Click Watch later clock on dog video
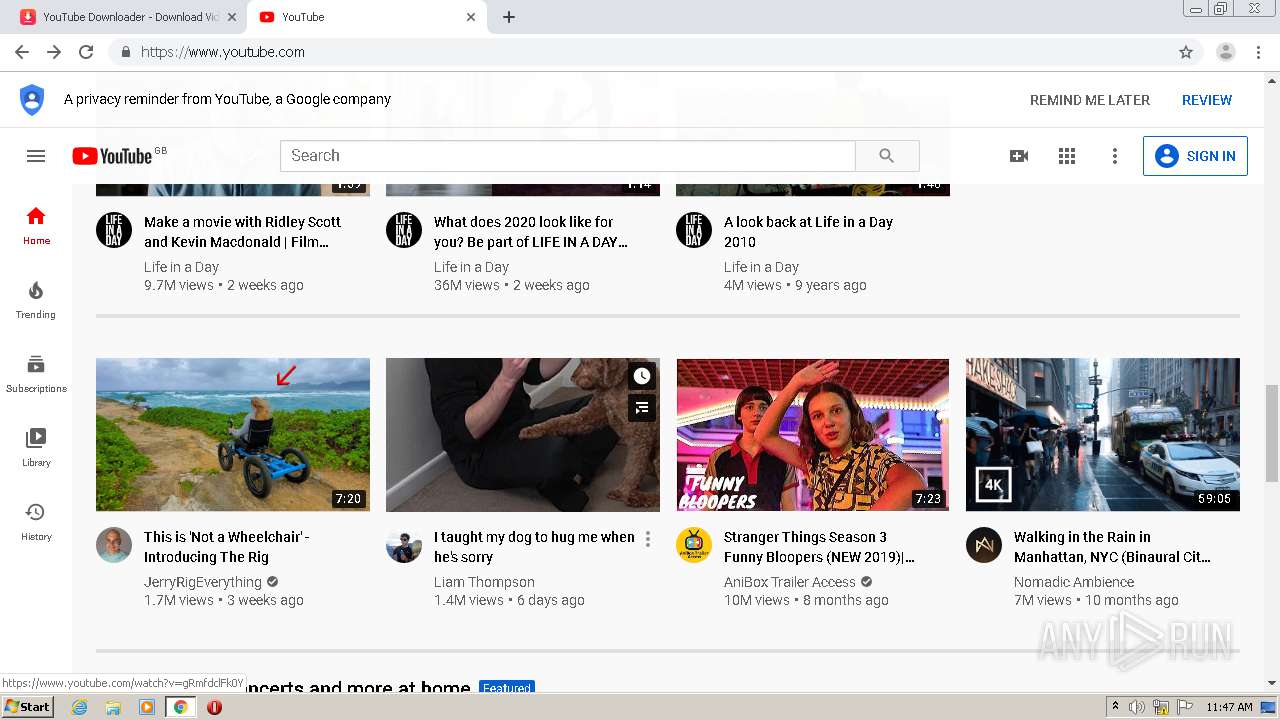Image resolution: width=1280 pixels, height=720 pixels. (642, 376)
